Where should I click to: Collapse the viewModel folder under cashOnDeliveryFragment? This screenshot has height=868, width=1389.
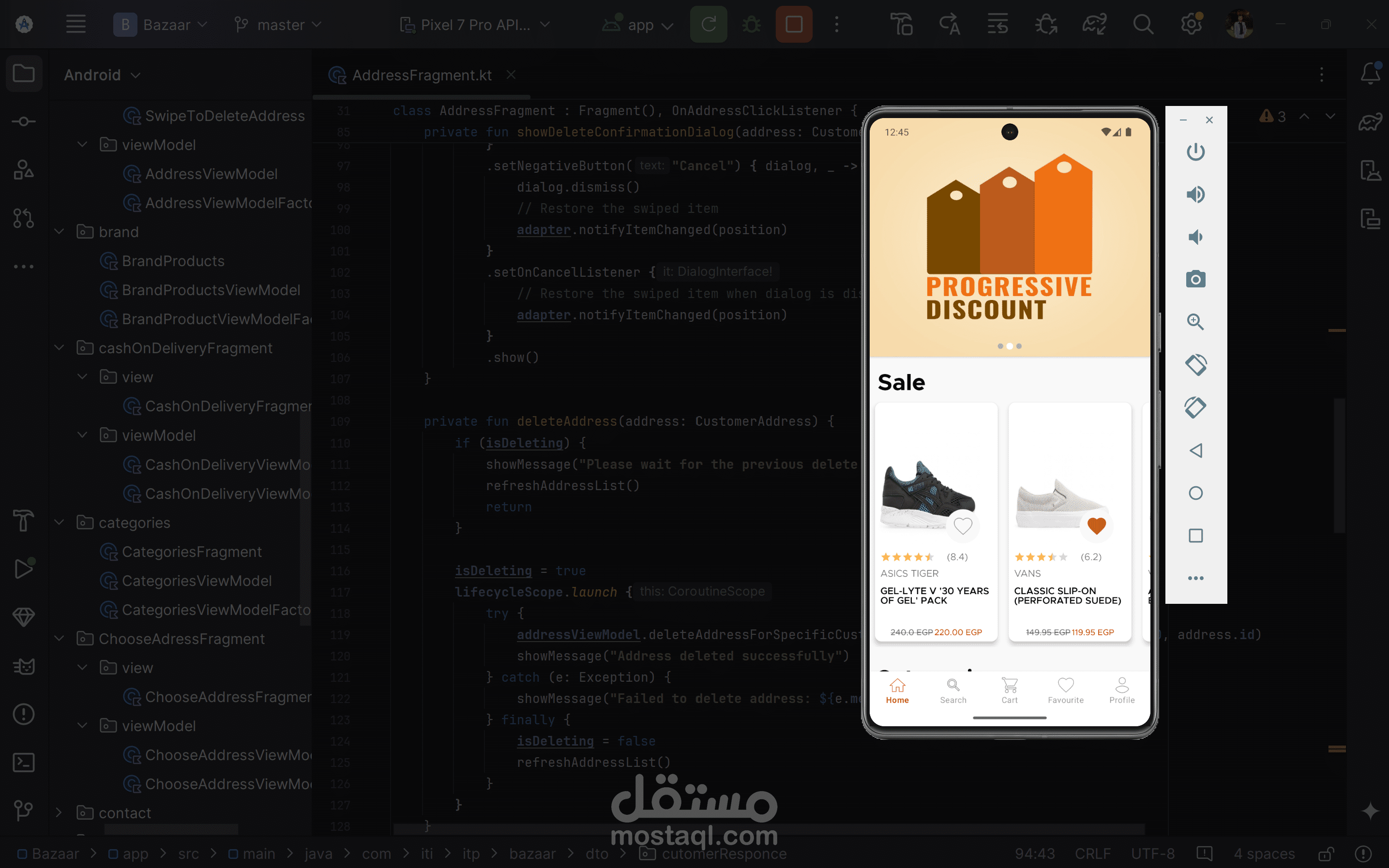click(x=83, y=434)
